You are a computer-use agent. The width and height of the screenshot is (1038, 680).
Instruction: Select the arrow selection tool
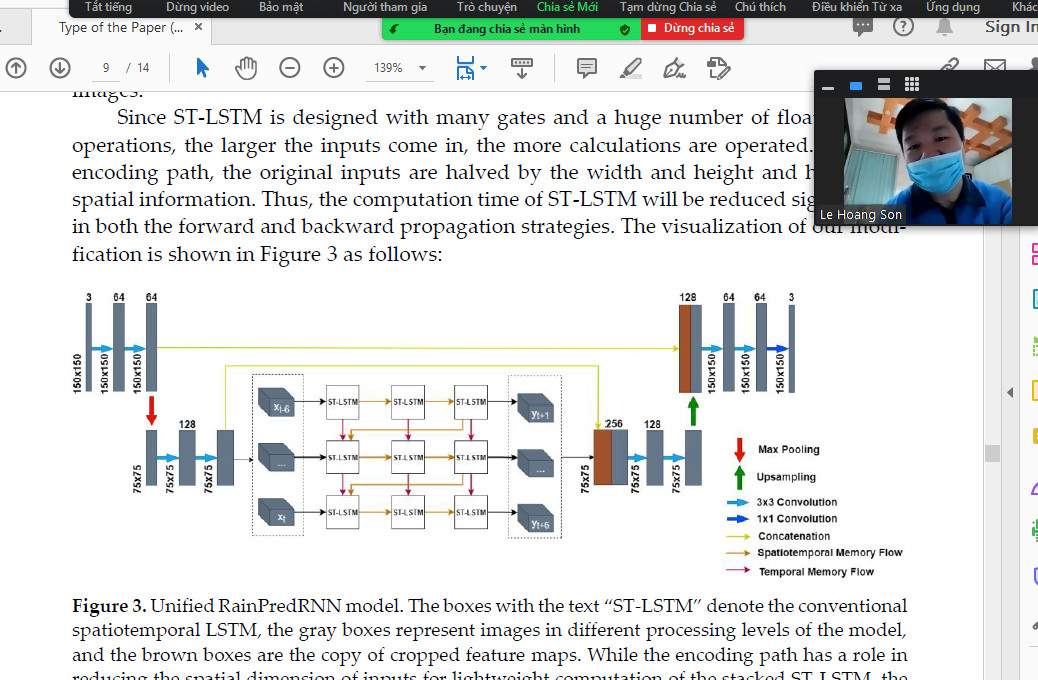point(203,68)
